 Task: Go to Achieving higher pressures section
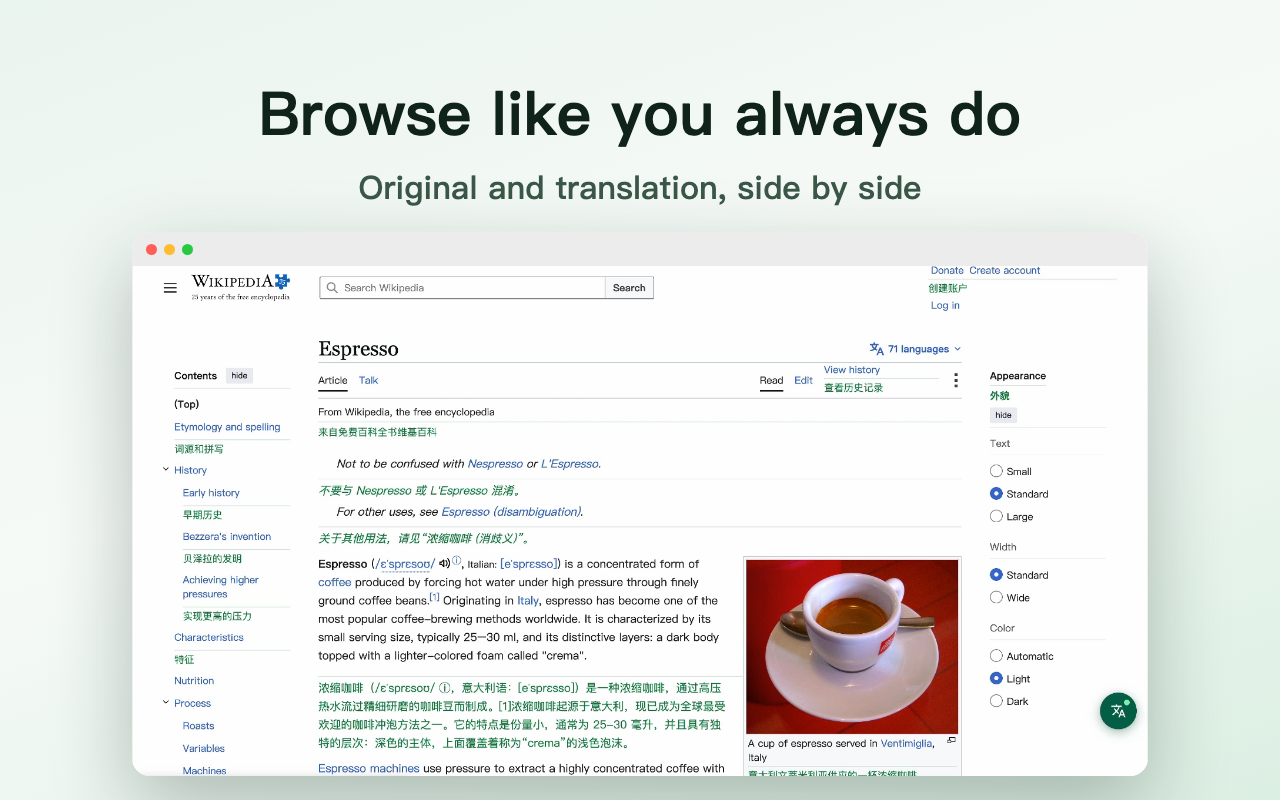click(x=221, y=587)
